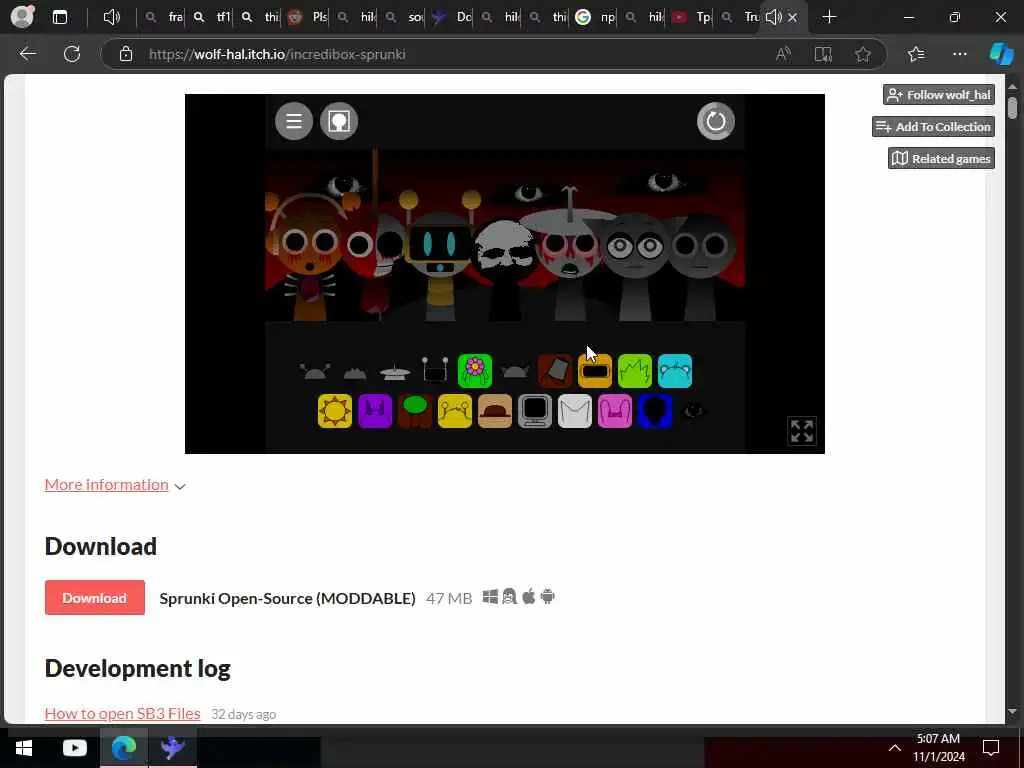View site info via the lock icon
Screen dimensions: 1024x768
tap(125, 54)
